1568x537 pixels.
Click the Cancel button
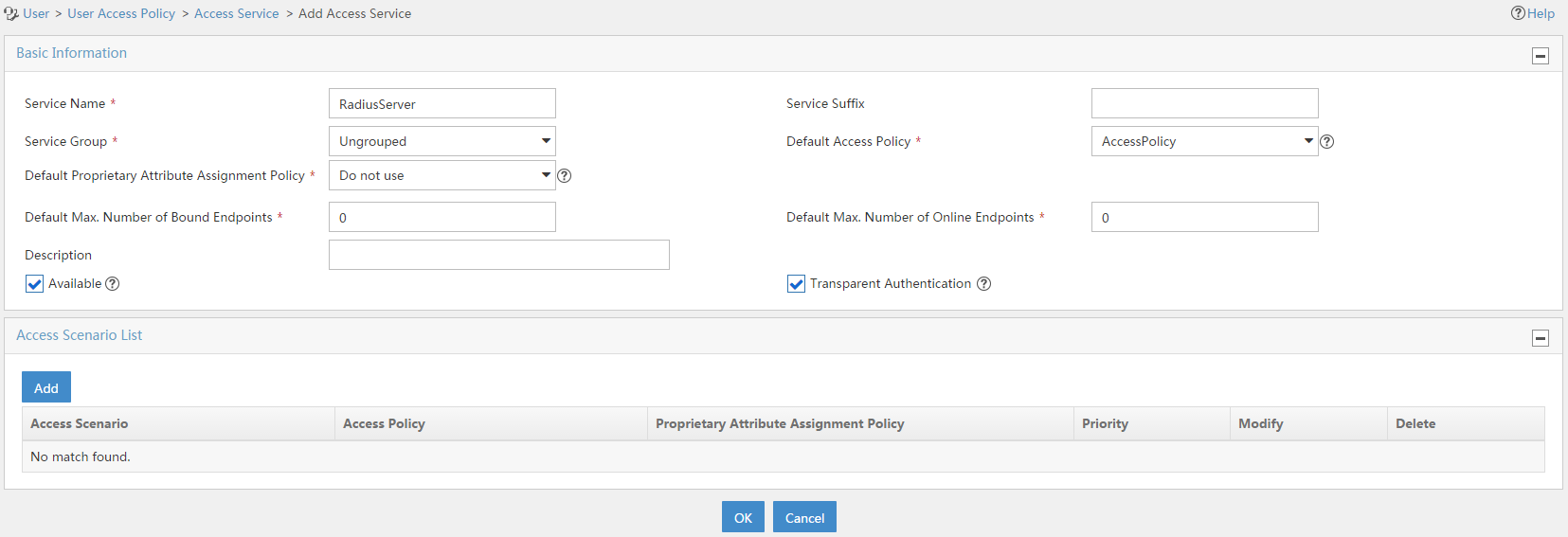[804, 517]
